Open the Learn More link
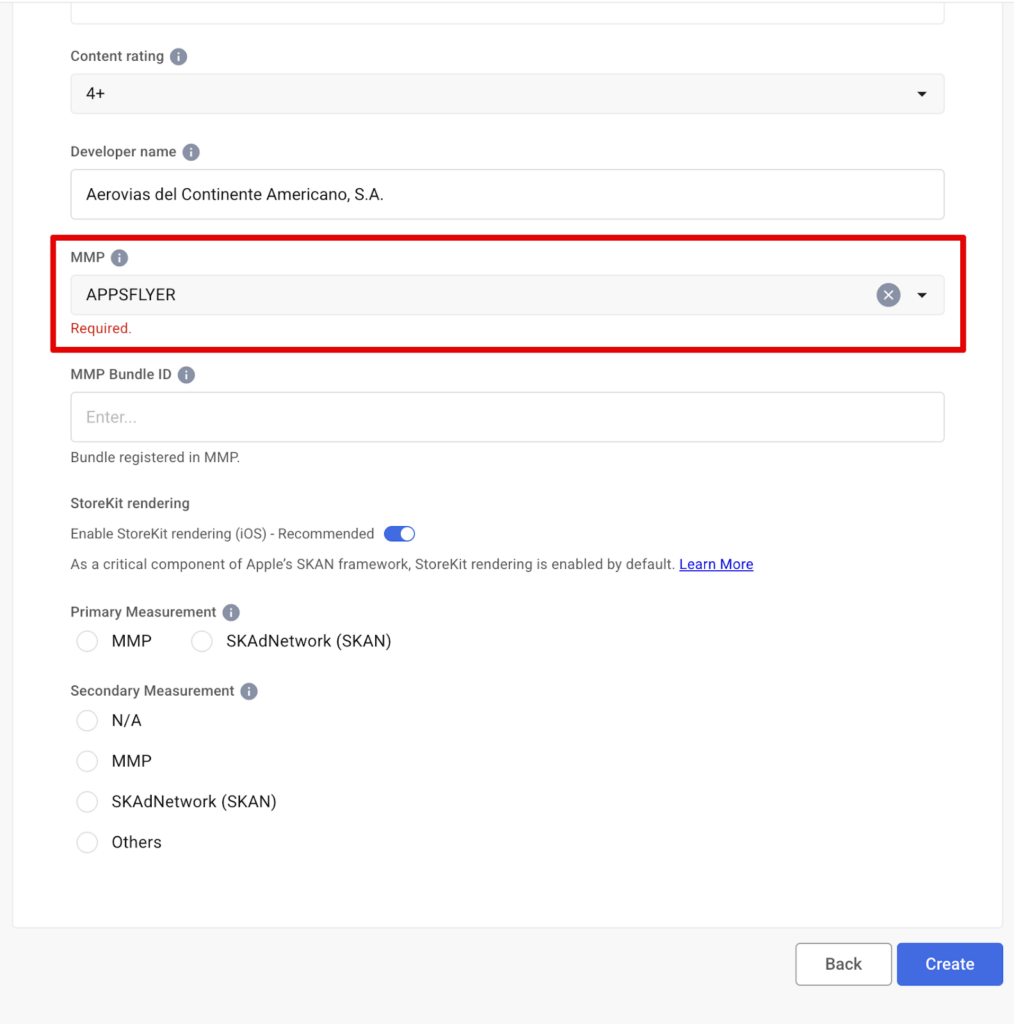The width and height of the screenshot is (1014, 1024). pyautogui.click(x=716, y=564)
